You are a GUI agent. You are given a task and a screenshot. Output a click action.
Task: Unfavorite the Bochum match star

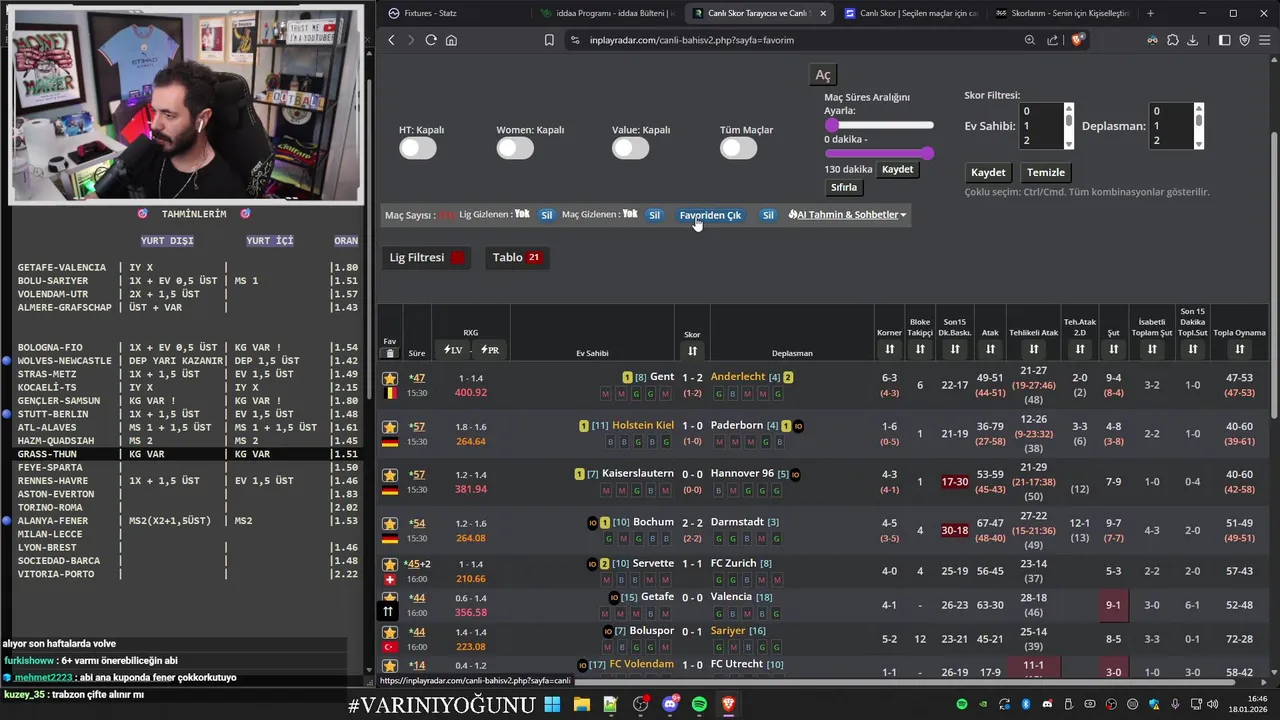pyautogui.click(x=390, y=523)
